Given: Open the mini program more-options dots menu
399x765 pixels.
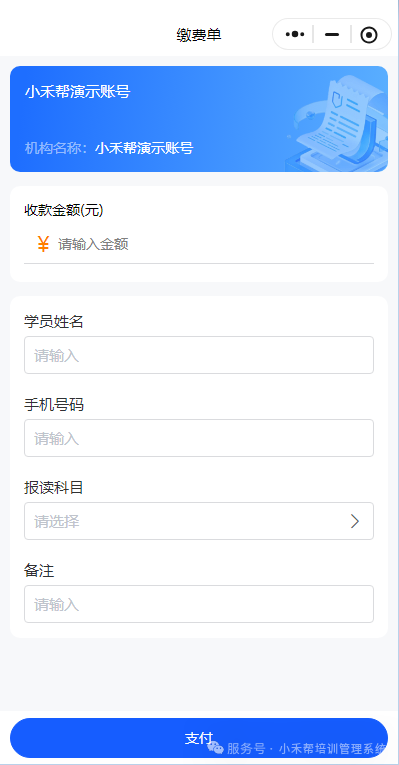Looking at the screenshot, I should (295, 34).
